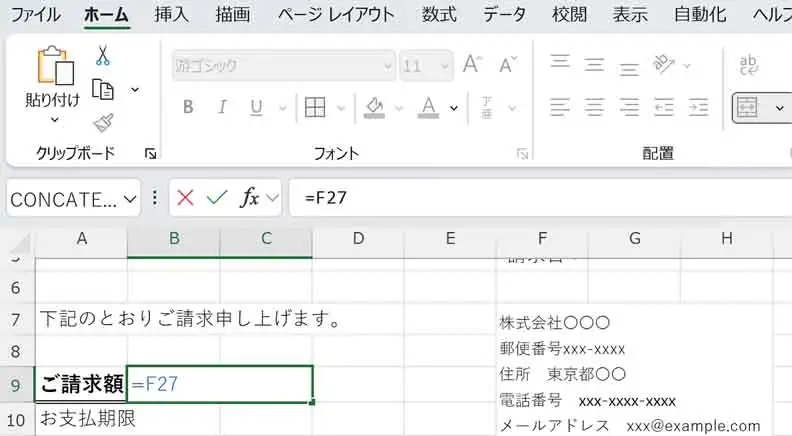Toggle Underline formatting
This screenshot has width=792, height=436.
[x=255, y=108]
